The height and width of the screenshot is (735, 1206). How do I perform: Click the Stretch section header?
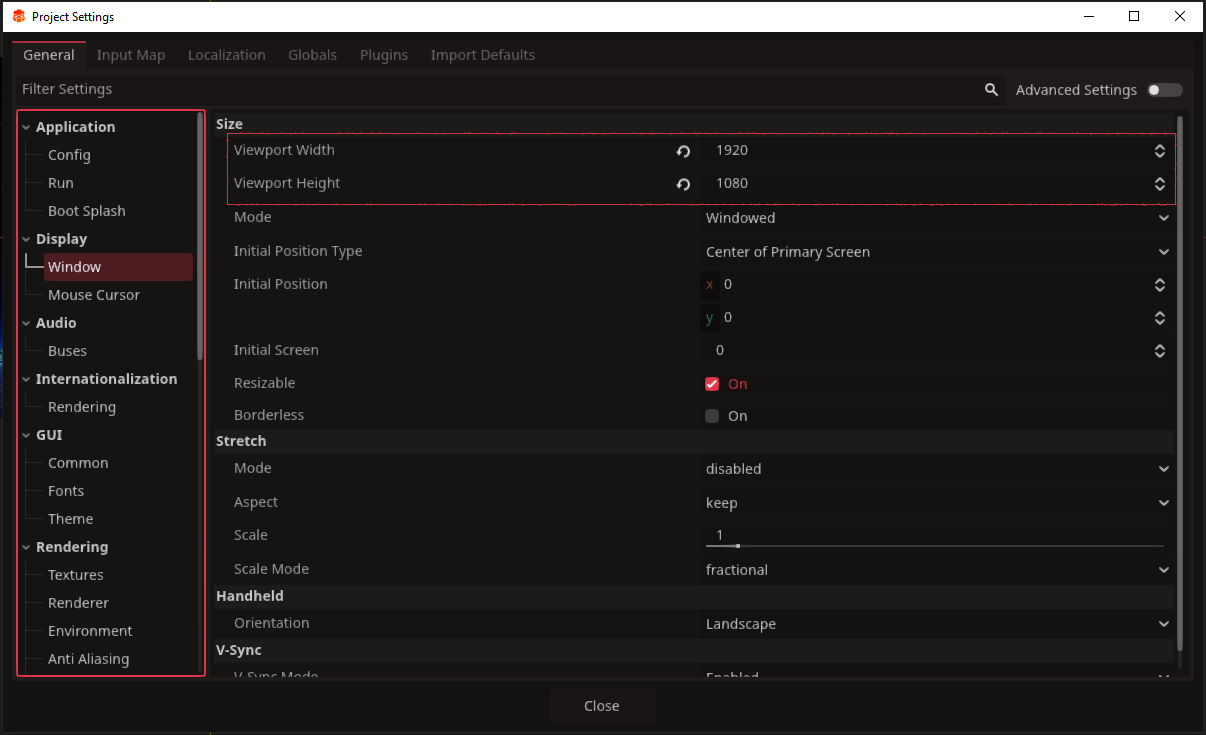(694, 441)
